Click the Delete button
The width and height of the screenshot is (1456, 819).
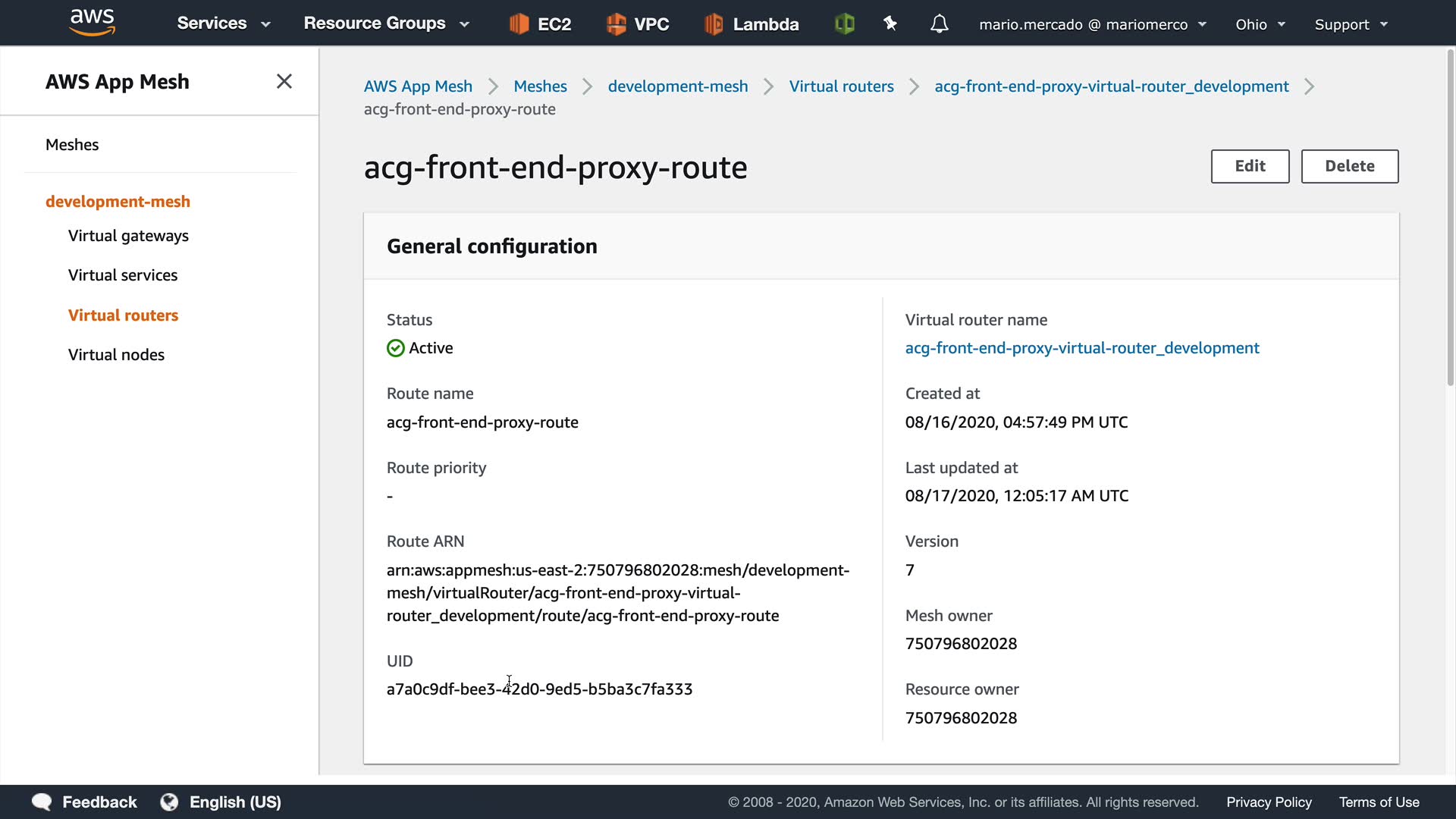pos(1349,166)
